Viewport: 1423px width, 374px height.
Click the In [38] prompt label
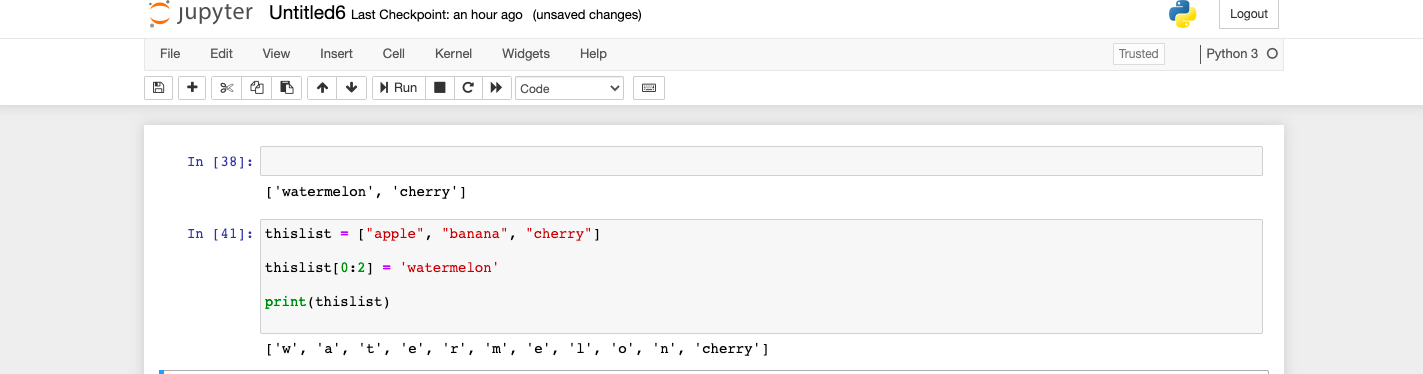coord(220,161)
